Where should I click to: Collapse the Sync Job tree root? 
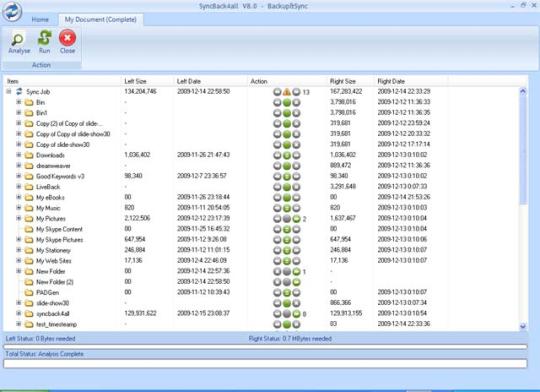coord(9,92)
